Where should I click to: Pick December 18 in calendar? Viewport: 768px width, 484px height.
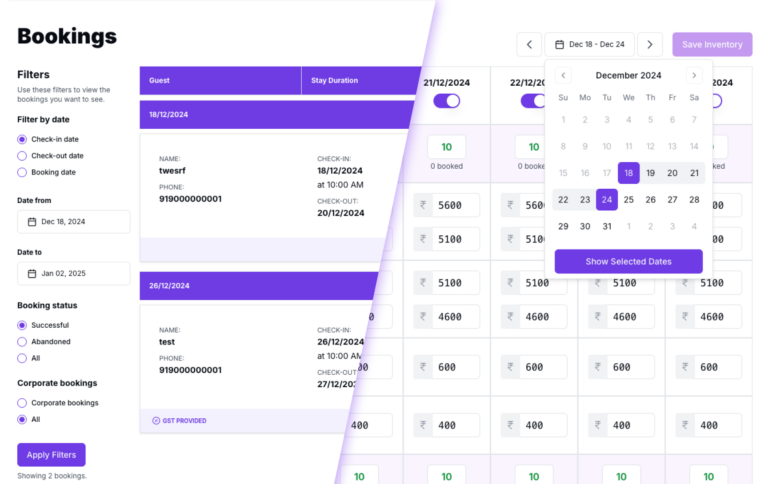628,173
